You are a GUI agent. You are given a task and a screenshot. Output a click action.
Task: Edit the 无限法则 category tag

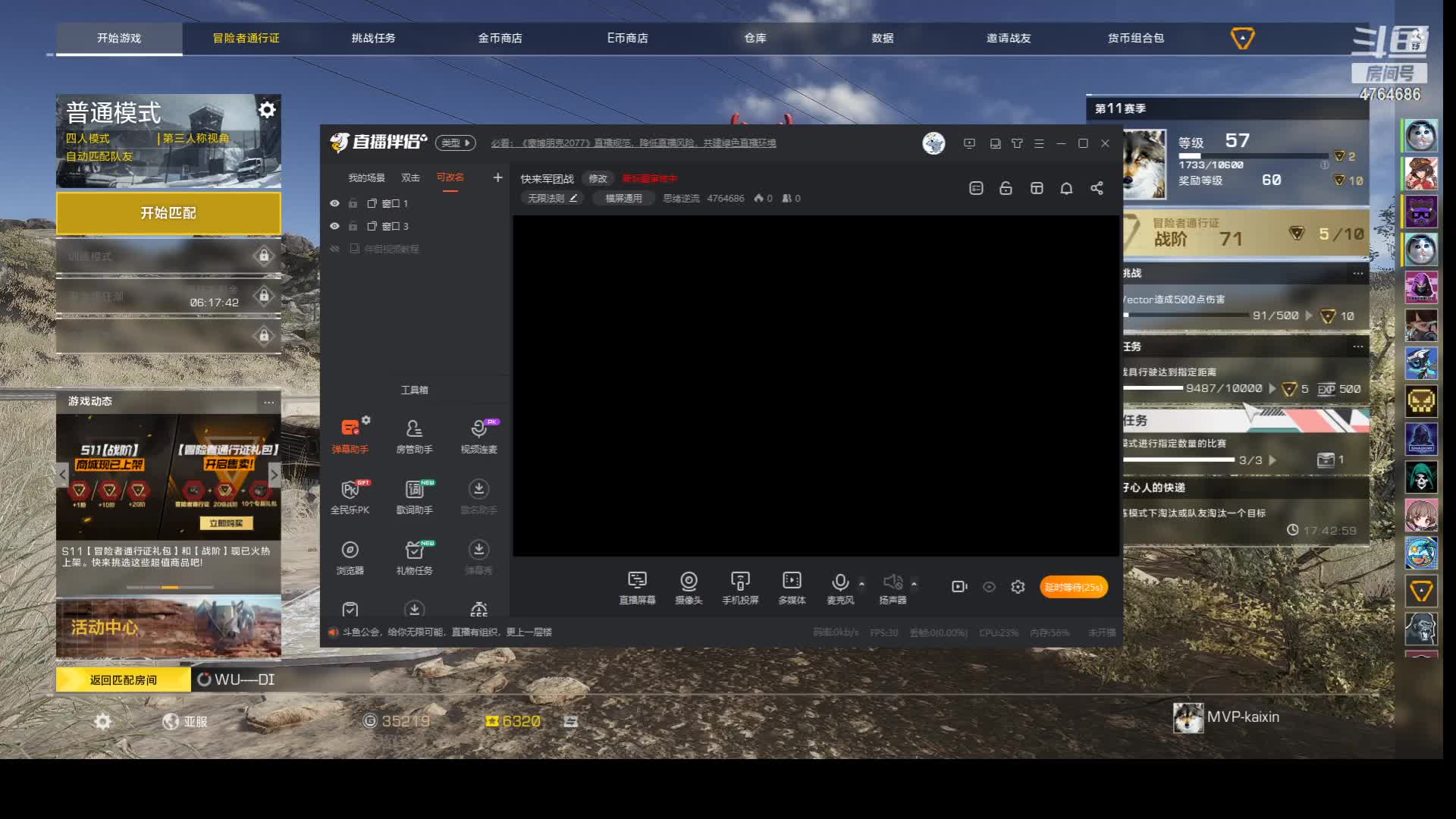[x=552, y=198]
